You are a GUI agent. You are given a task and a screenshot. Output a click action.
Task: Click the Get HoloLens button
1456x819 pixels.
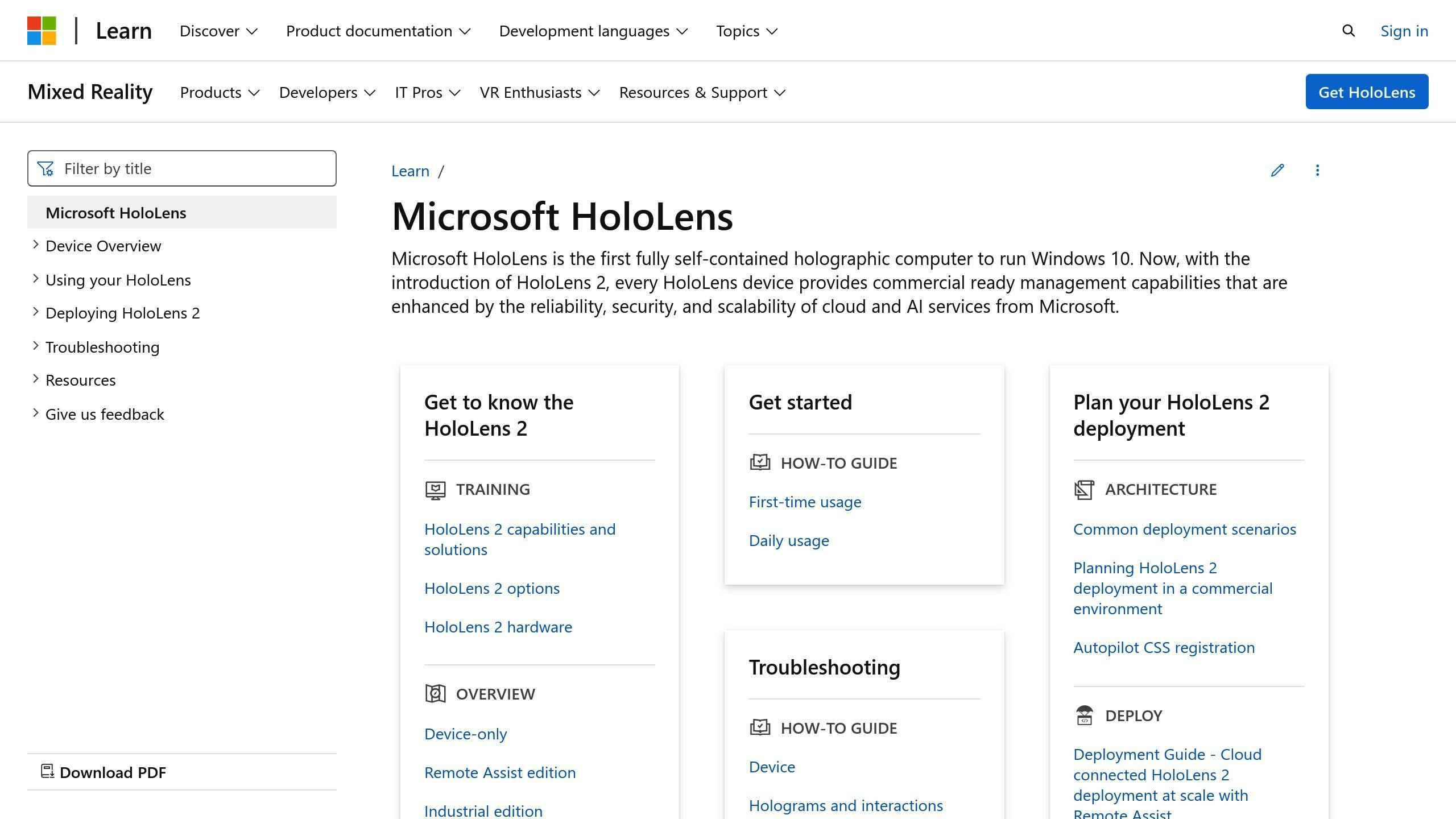[x=1367, y=92]
